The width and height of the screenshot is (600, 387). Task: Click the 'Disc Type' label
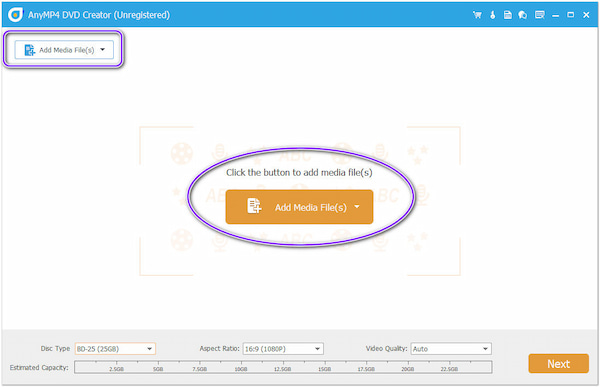click(x=55, y=348)
